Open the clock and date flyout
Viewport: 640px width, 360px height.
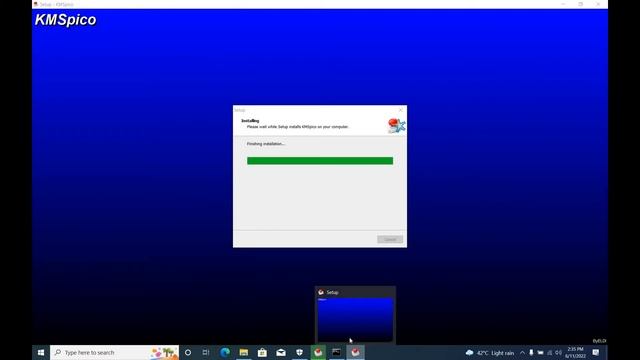coord(576,353)
